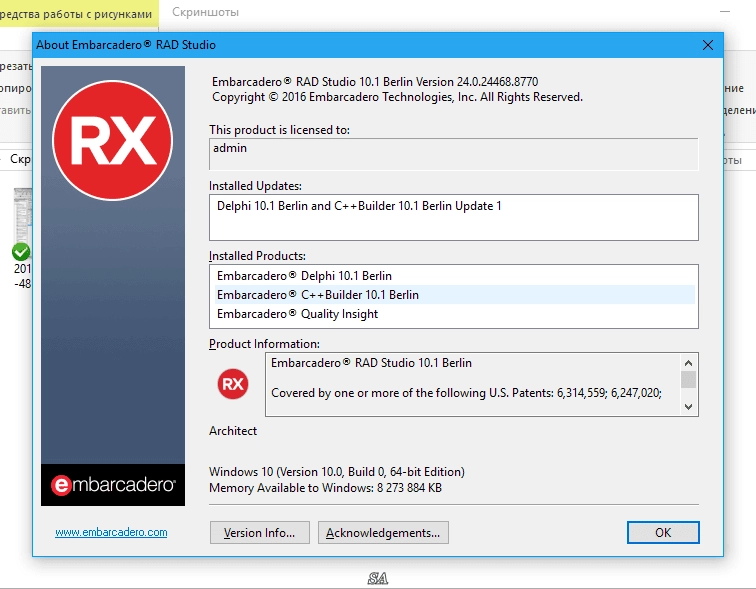The width and height of the screenshot is (756, 589).
Task: Visit www.embarcadero.com link
Action: tap(111, 532)
